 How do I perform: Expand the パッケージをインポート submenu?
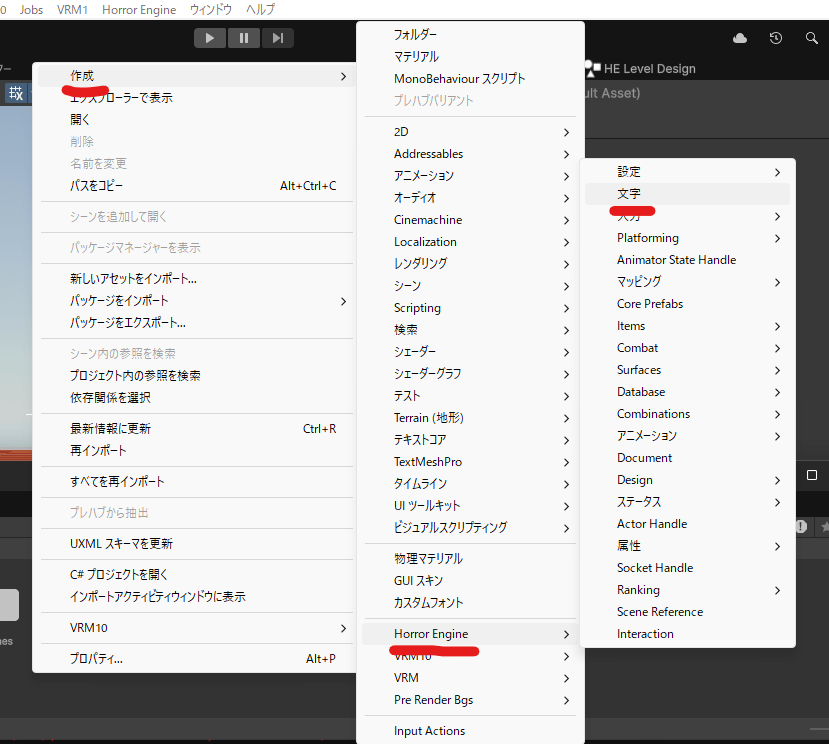coord(197,301)
